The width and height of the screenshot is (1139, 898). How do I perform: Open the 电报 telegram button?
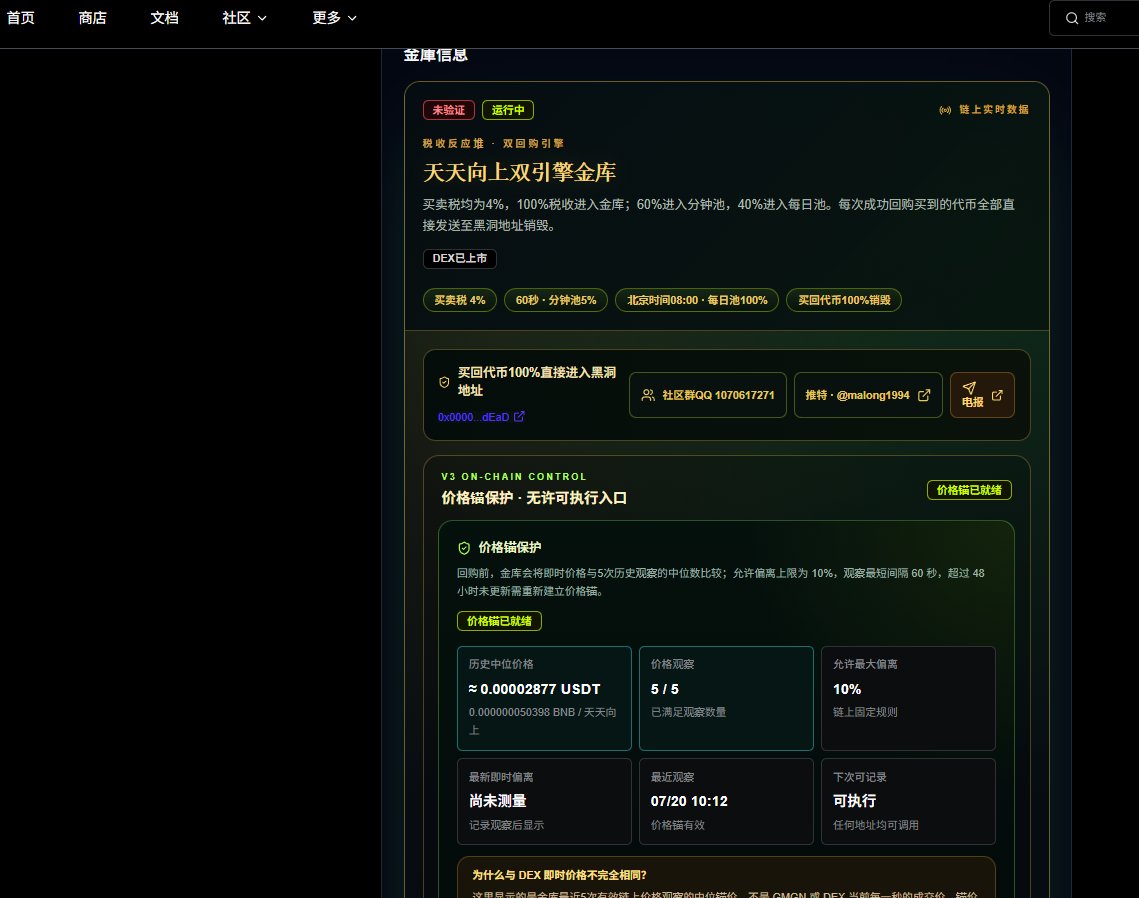[982, 395]
